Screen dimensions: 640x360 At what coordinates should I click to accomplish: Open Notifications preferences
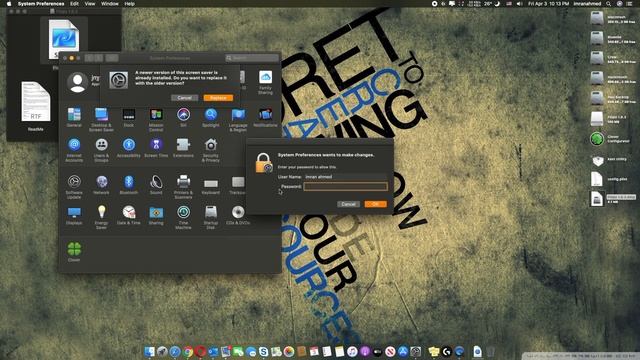pyautogui.click(x=265, y=118)
